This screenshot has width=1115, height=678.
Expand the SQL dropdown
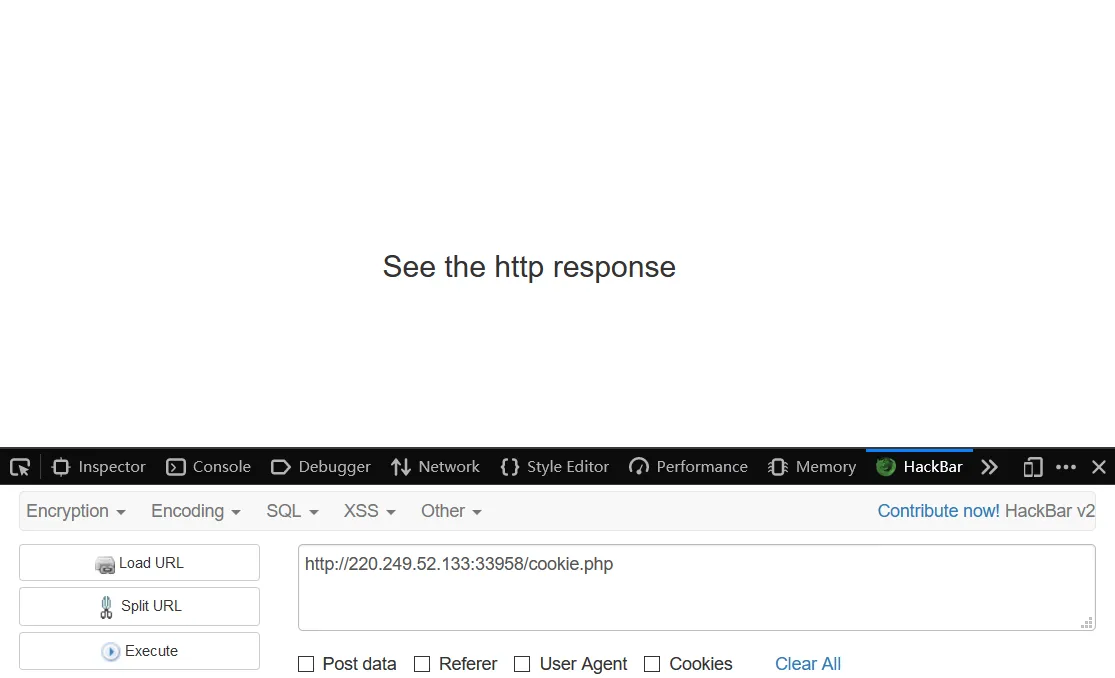(x=292, y=511)
